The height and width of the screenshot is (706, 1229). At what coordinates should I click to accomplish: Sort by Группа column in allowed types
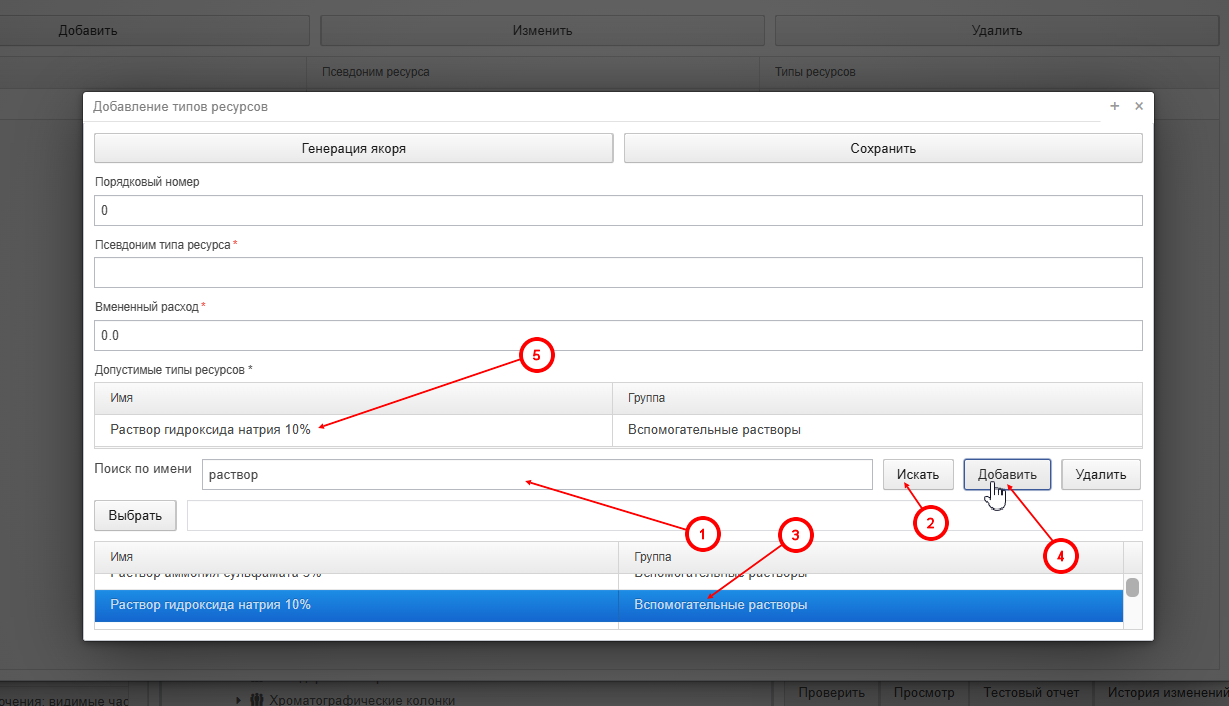(876, 398)
